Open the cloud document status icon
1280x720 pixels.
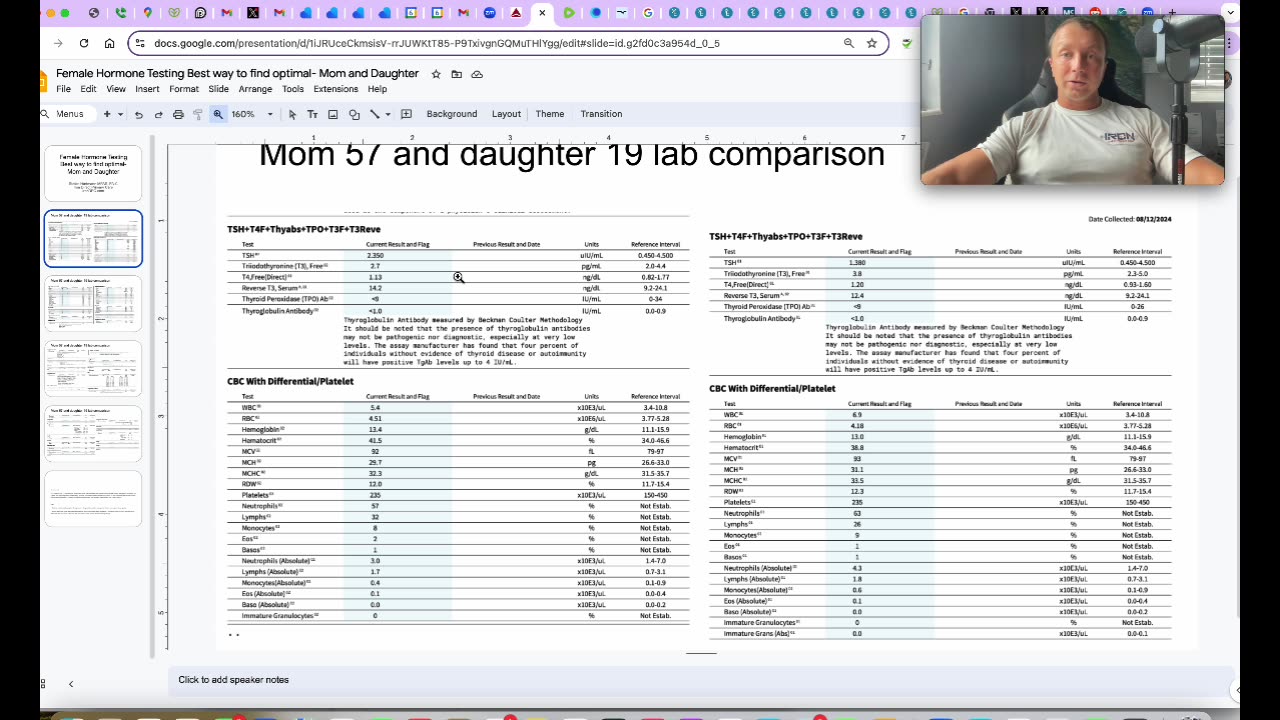[477, 74]
